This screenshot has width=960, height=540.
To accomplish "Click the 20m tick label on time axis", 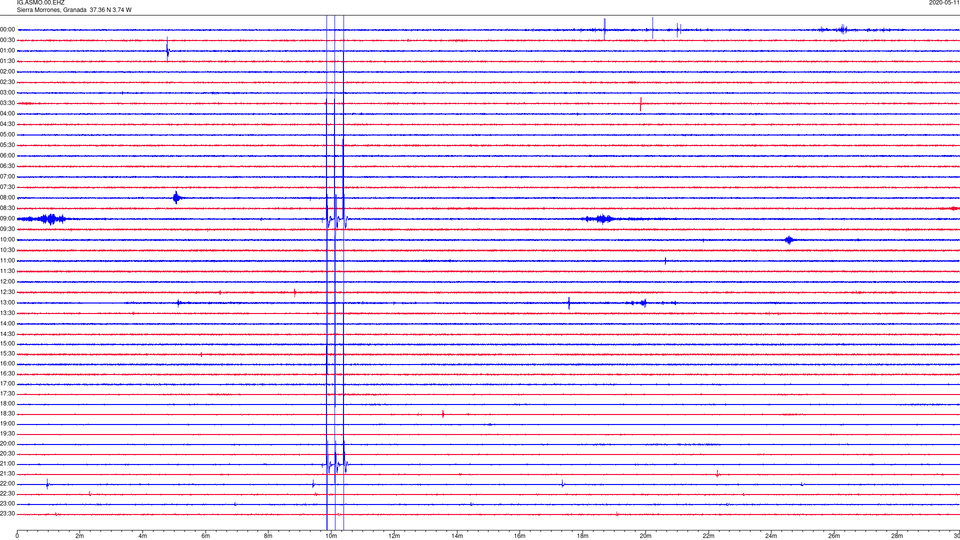I will [645, 536].
